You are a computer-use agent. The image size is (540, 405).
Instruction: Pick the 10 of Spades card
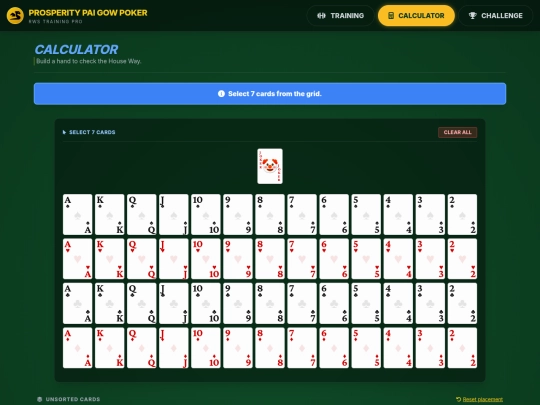[206, 215]
